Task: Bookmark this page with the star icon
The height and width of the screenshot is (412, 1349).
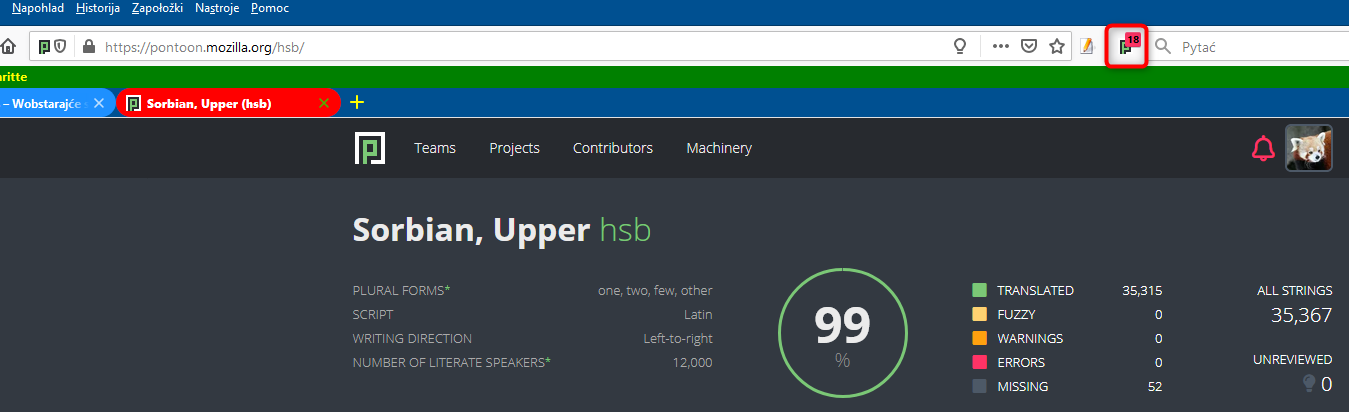Action: (1056, 47)
